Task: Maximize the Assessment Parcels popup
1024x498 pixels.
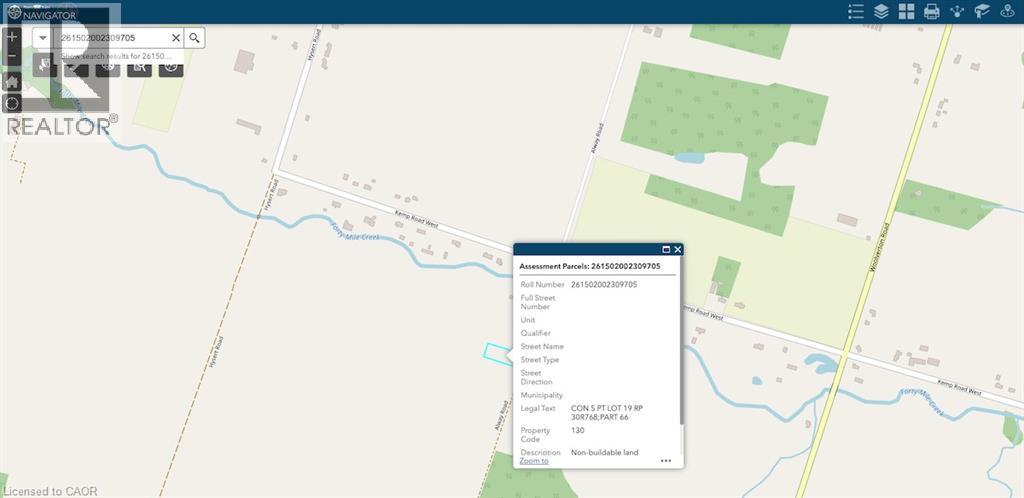Action: [x=666, y=249]
